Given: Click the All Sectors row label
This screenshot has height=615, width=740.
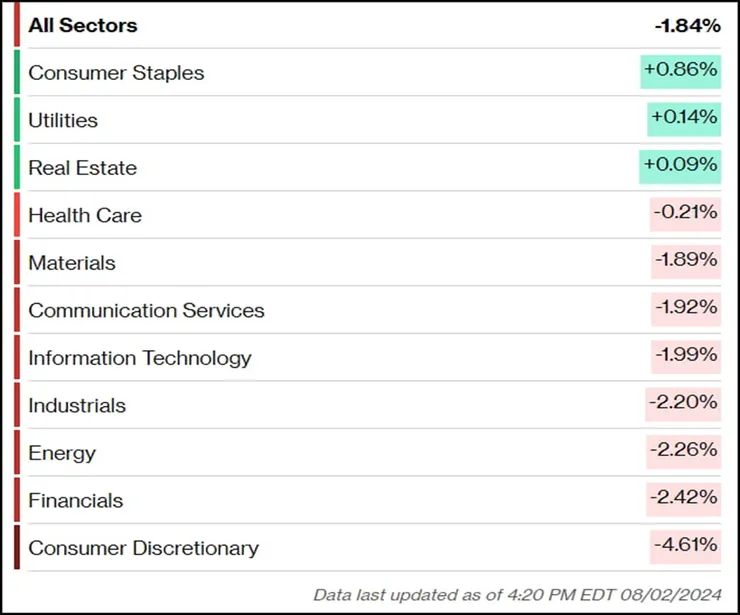Looking at the screenshot, I should (83, 25).
